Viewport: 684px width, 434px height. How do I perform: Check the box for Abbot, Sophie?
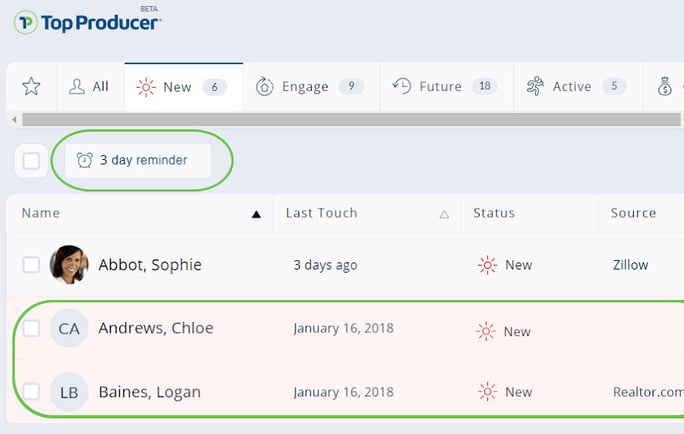tap(31, 264)
